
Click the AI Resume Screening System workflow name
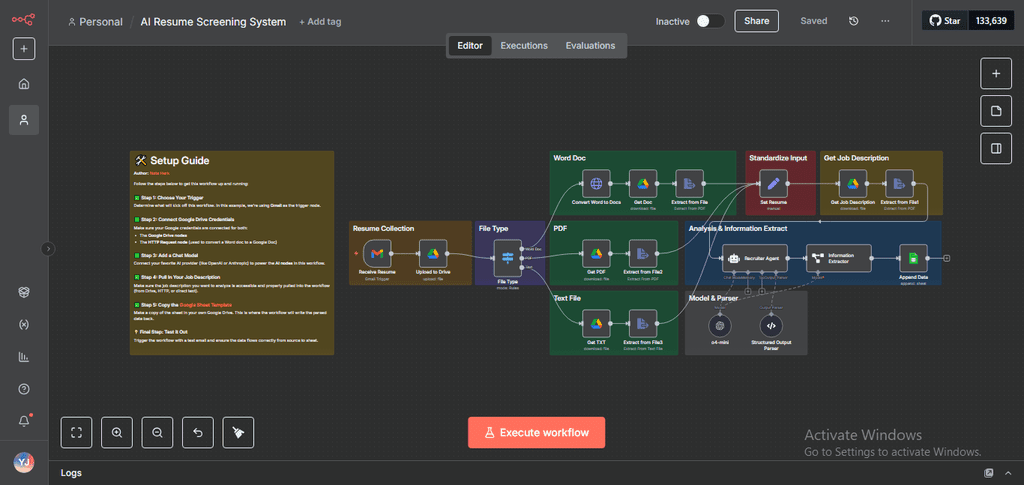pos(213,22)
